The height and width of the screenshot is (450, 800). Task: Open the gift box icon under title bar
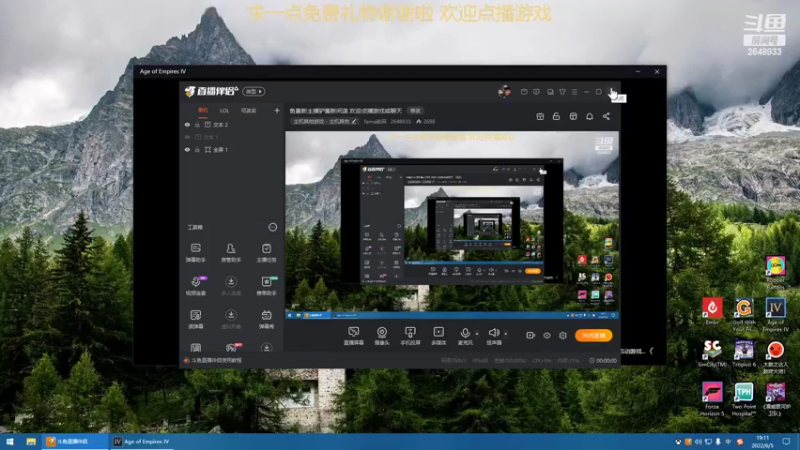(540, 116)
